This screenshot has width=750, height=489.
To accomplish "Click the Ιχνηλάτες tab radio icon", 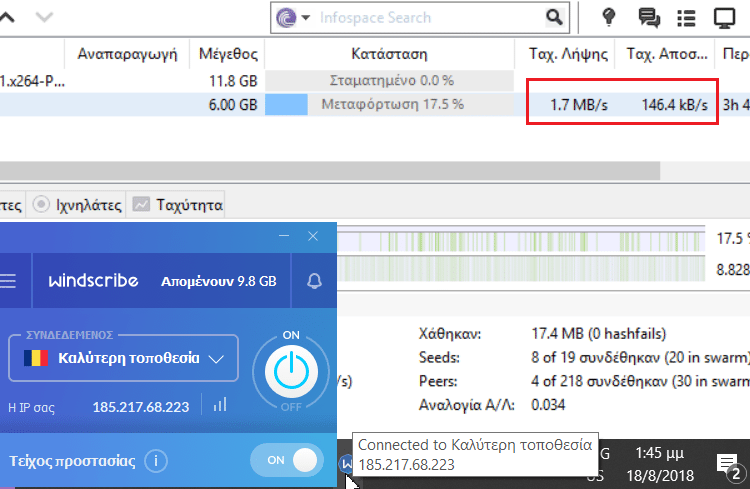I will pos(41,204).
